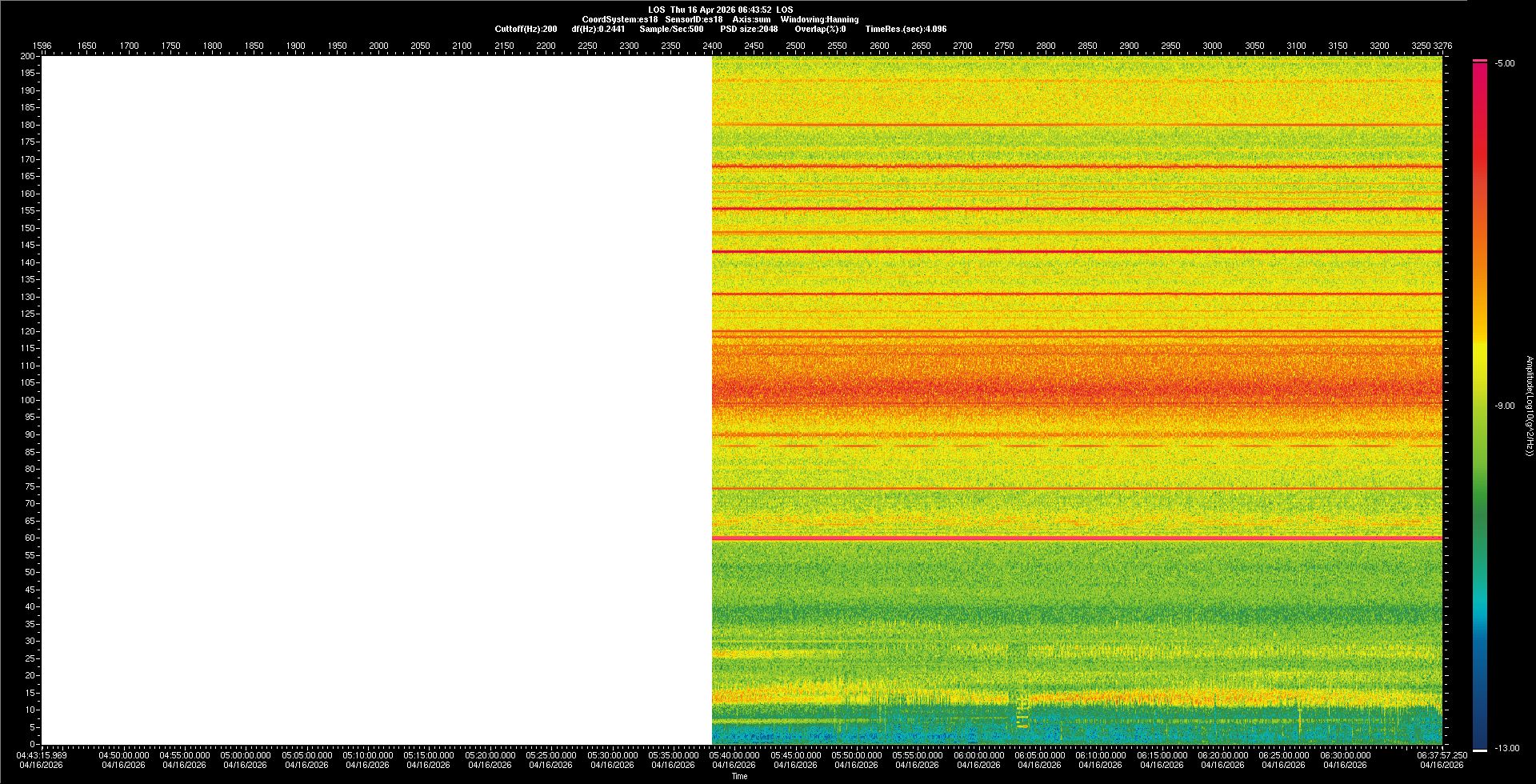The height and width of the screenshot is (784, 1536).
Task: Click the SensorID:es18 header label
Action: point(694,19)
